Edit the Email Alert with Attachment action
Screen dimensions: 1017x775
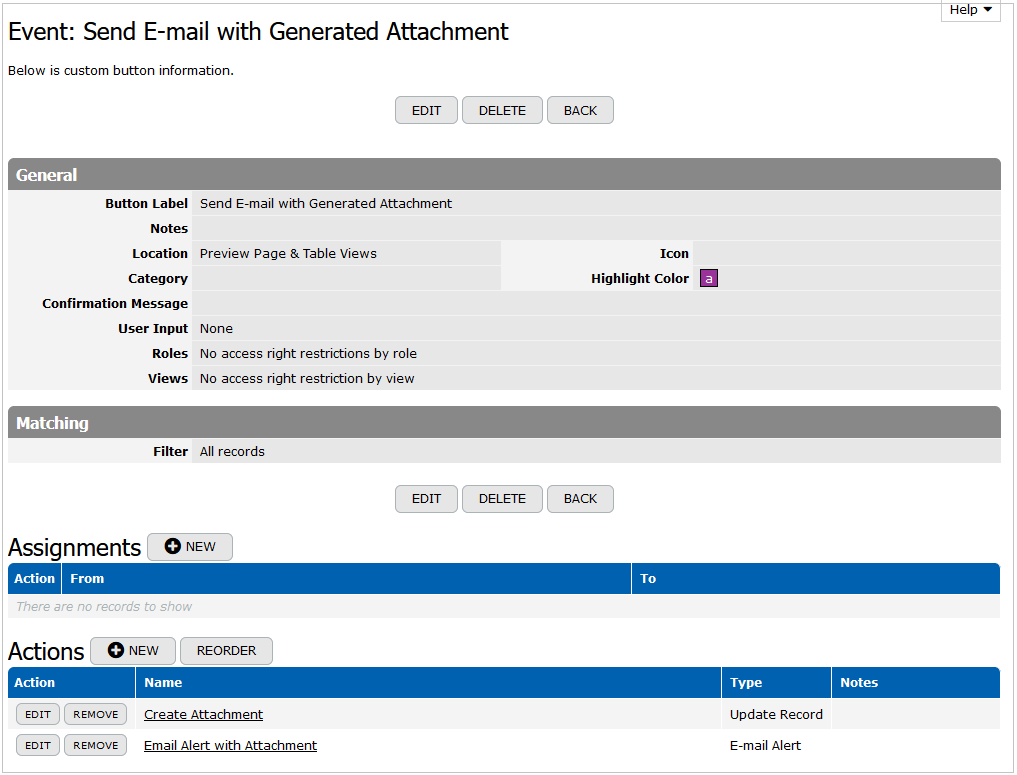pos(38,746)
